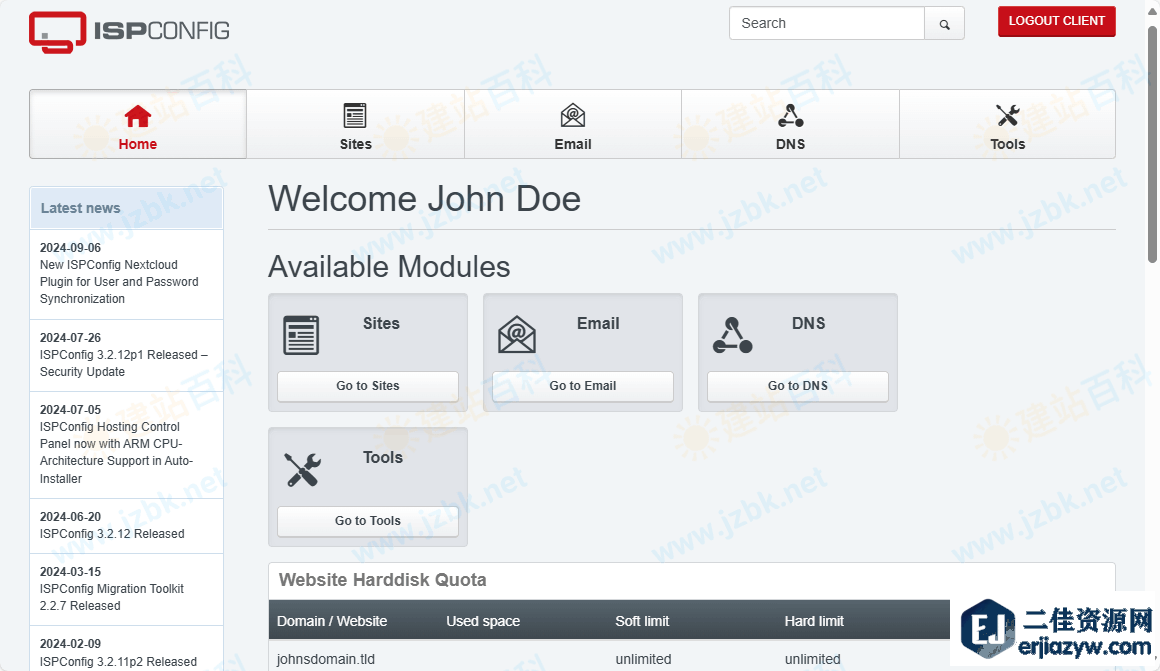The image size is (1160, 671).
Task: Open the Nextcloud Plugin news item
Action: coord(118,282)
